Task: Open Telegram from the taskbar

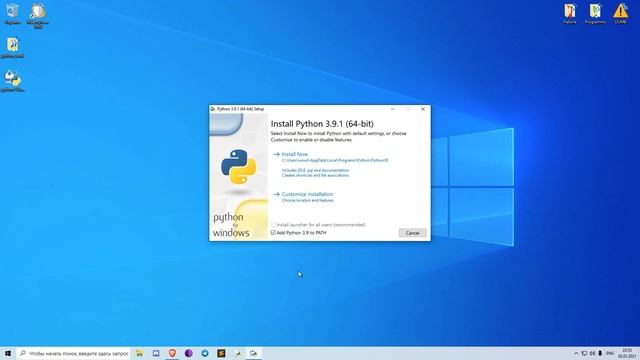Action: pos(205,353)
